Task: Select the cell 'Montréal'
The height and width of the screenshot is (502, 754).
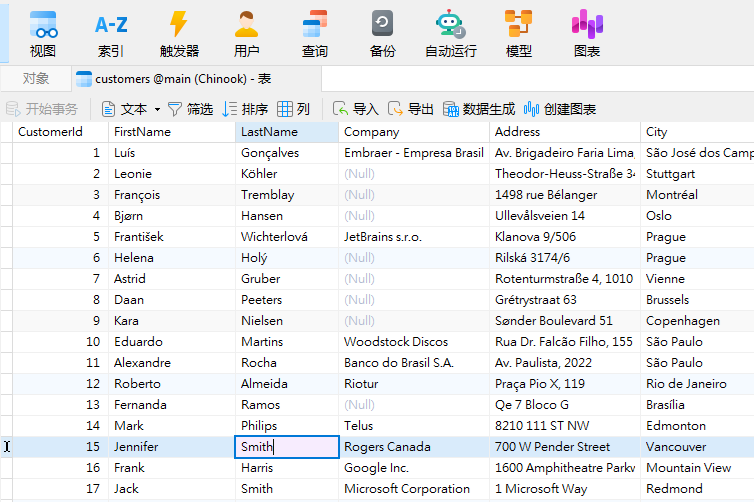Action: click(697, 195)
